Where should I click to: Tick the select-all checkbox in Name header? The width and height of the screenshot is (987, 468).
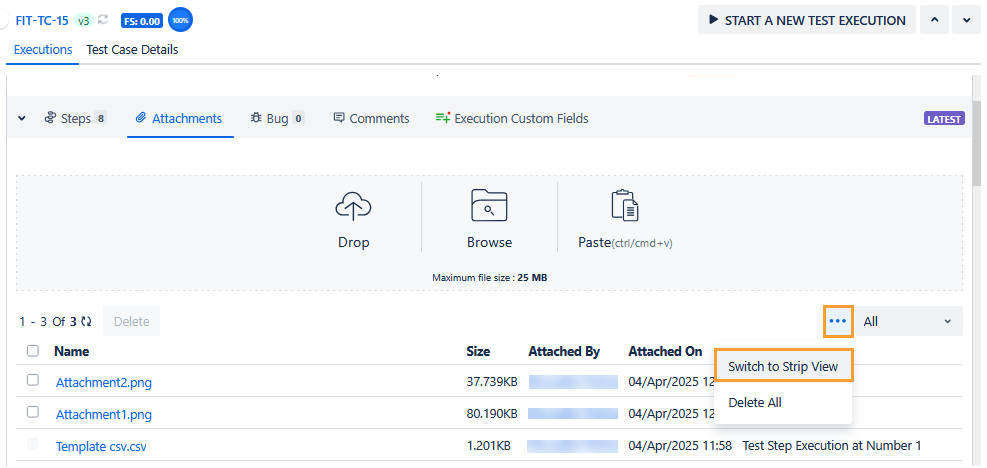(x=33, y=351)
